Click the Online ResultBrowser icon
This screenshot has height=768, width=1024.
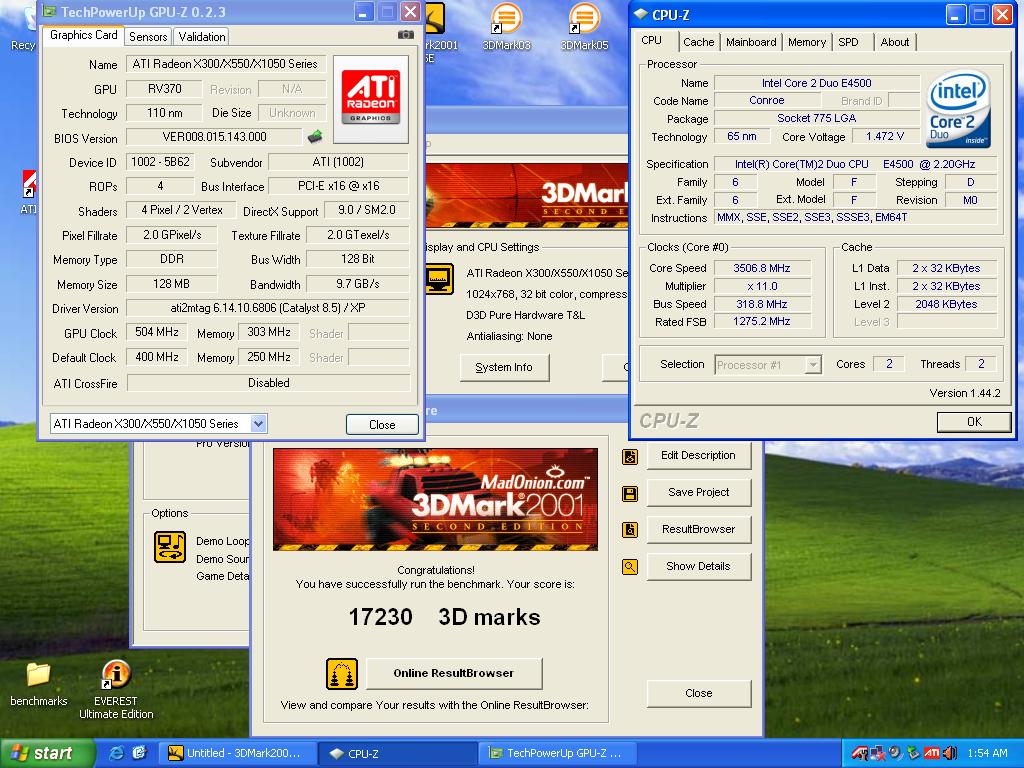point(342,674)
